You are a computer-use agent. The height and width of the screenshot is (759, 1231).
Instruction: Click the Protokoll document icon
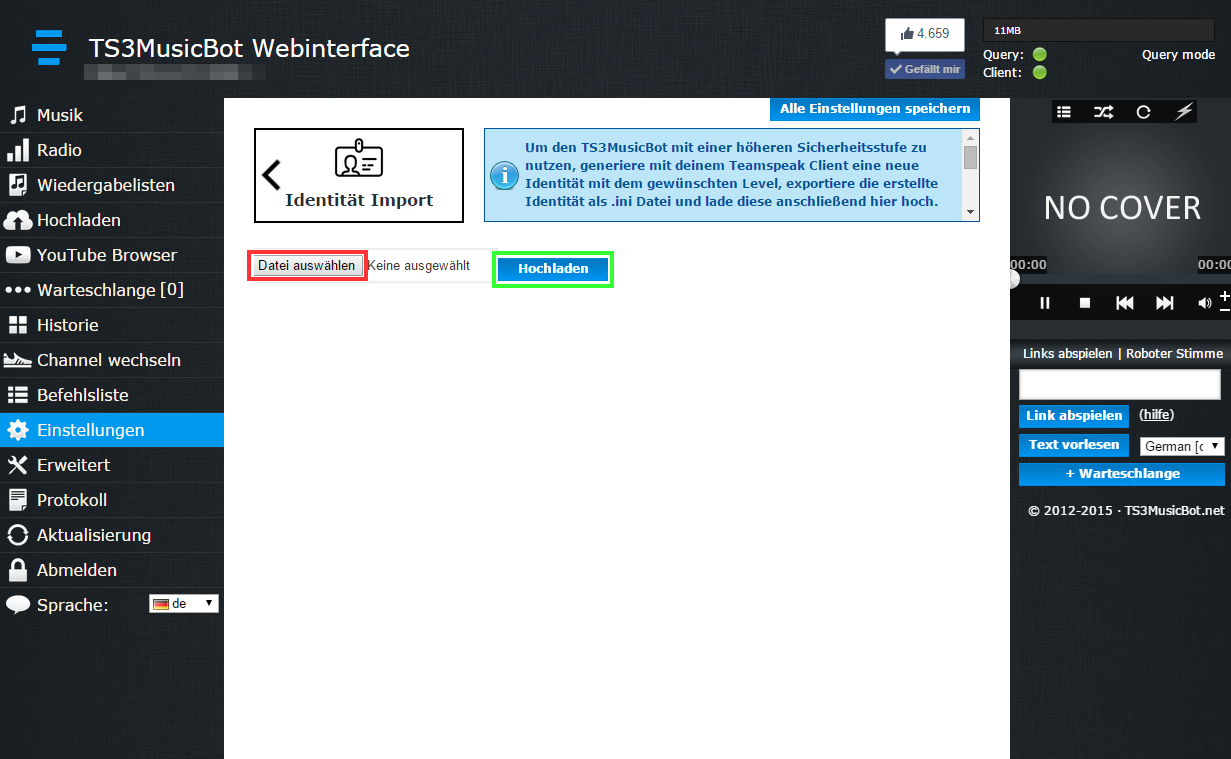tap(18, 500)
